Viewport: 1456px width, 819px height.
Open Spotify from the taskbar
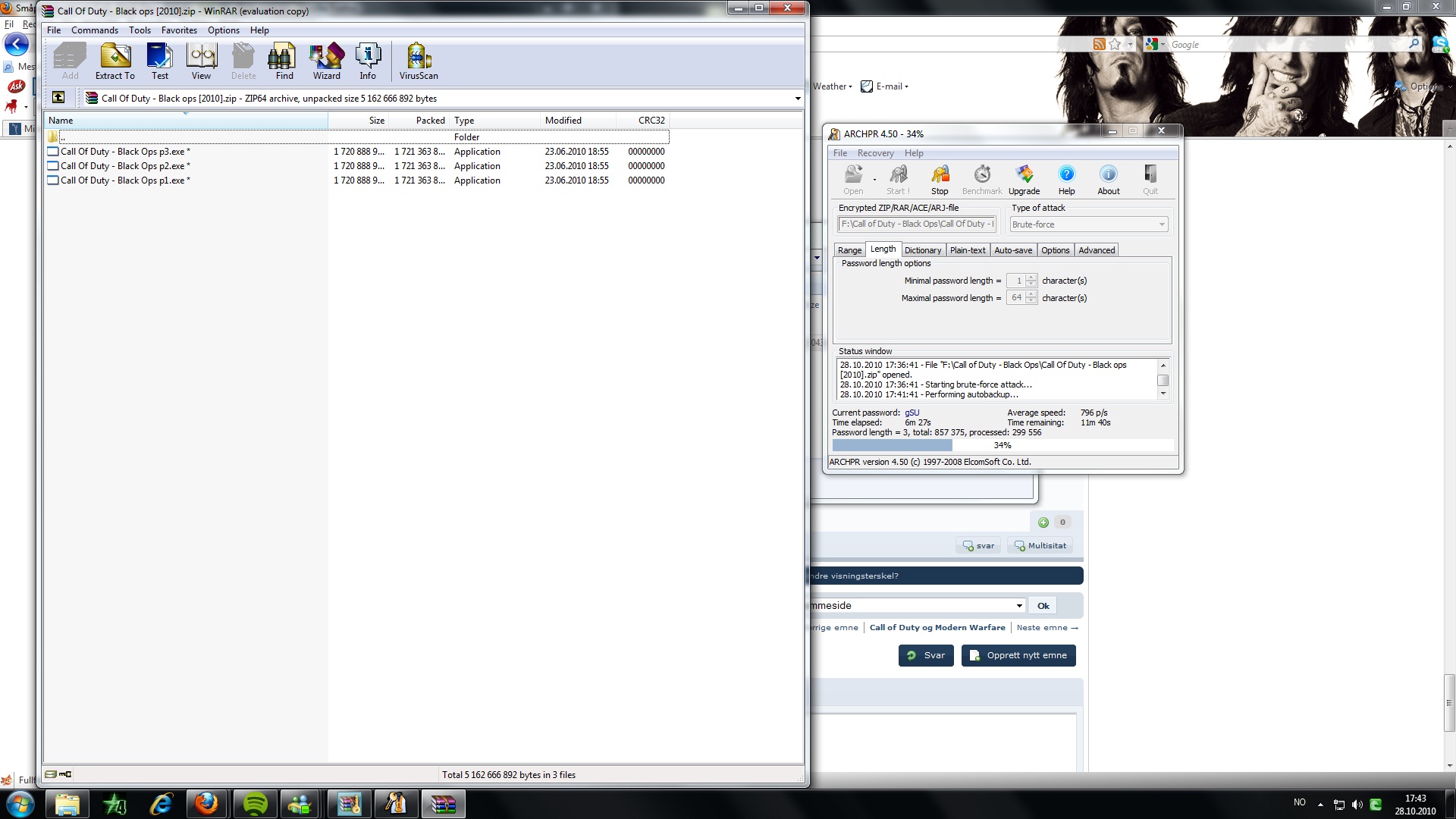click(x=255, y=804)
